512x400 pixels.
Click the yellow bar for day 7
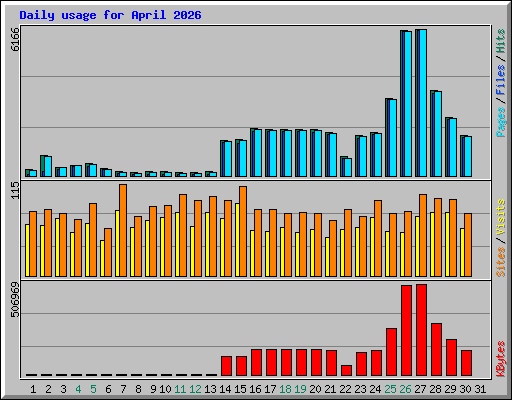pos(117,244)
